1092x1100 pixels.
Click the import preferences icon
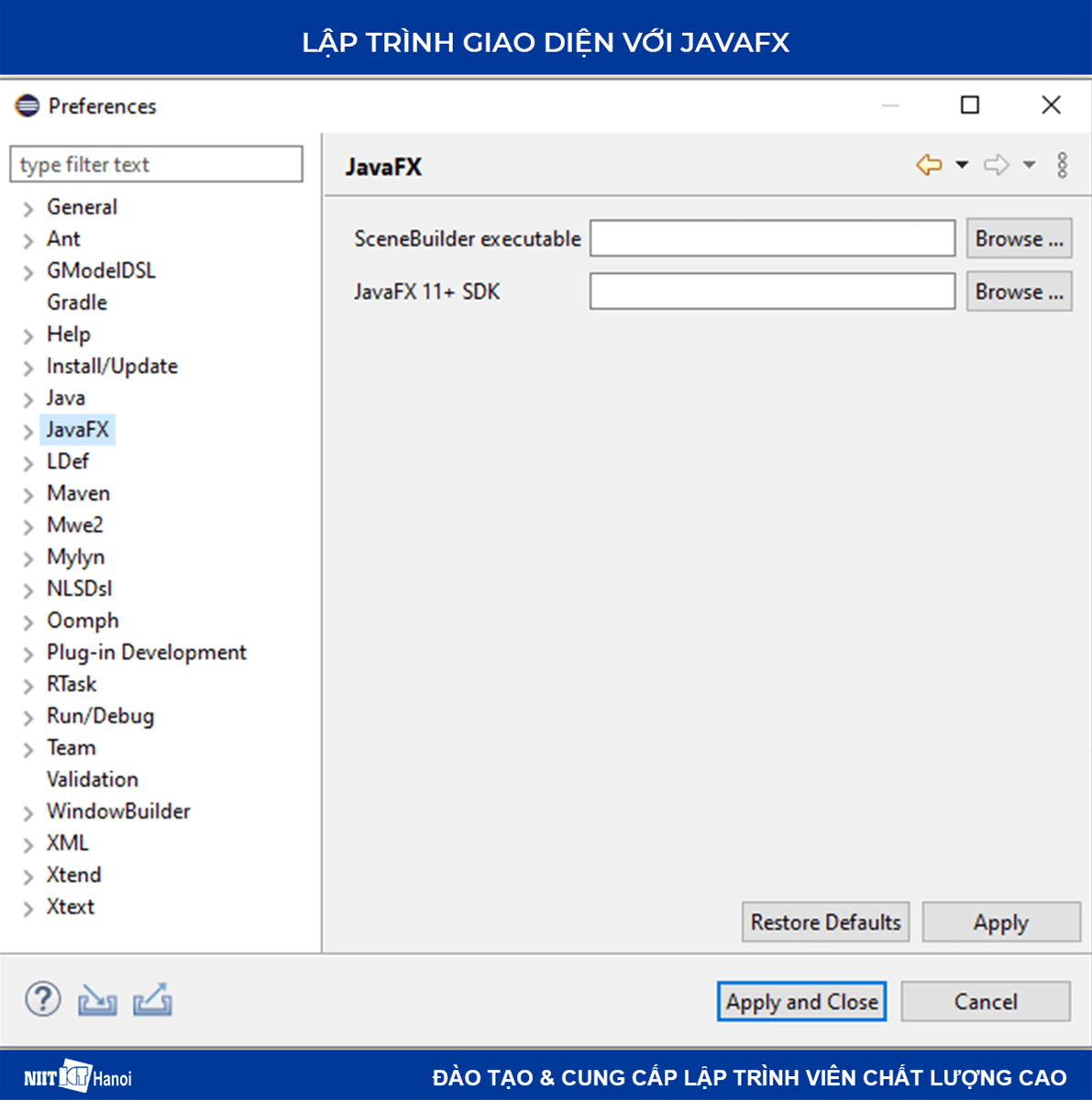(96, 999)
